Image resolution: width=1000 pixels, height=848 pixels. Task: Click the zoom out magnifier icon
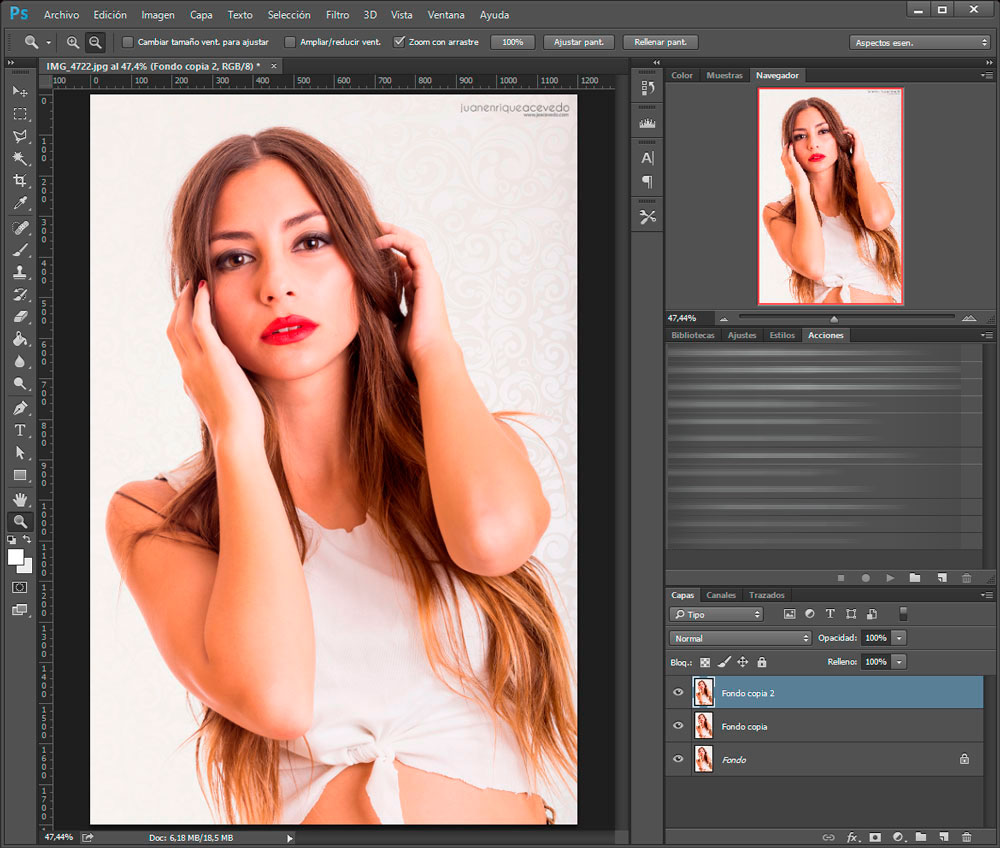(x=95, y=42)
